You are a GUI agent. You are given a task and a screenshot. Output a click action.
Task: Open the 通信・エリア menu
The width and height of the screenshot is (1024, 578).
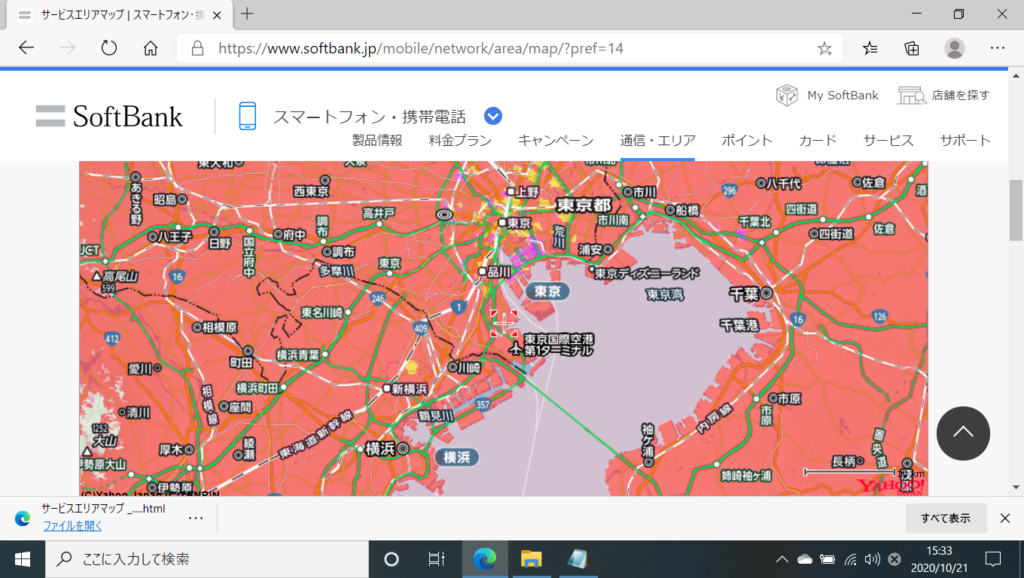658,140
